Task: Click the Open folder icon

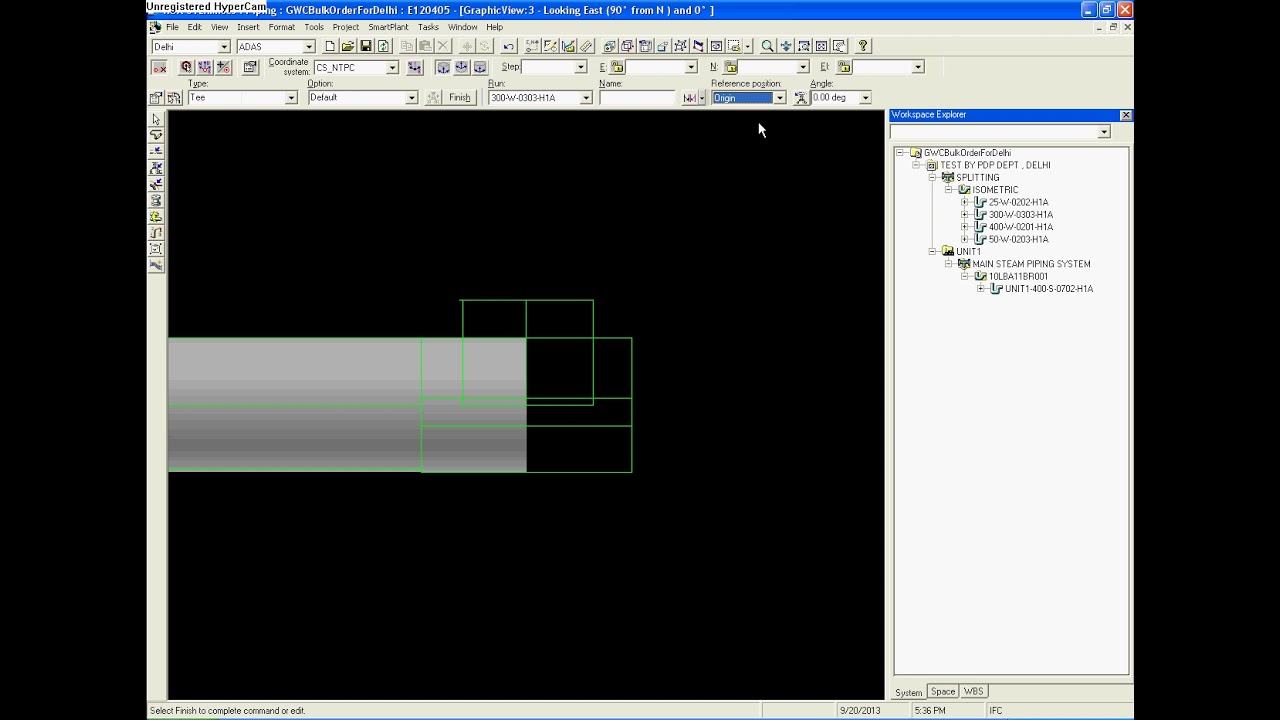Action: tap(348, 46)
